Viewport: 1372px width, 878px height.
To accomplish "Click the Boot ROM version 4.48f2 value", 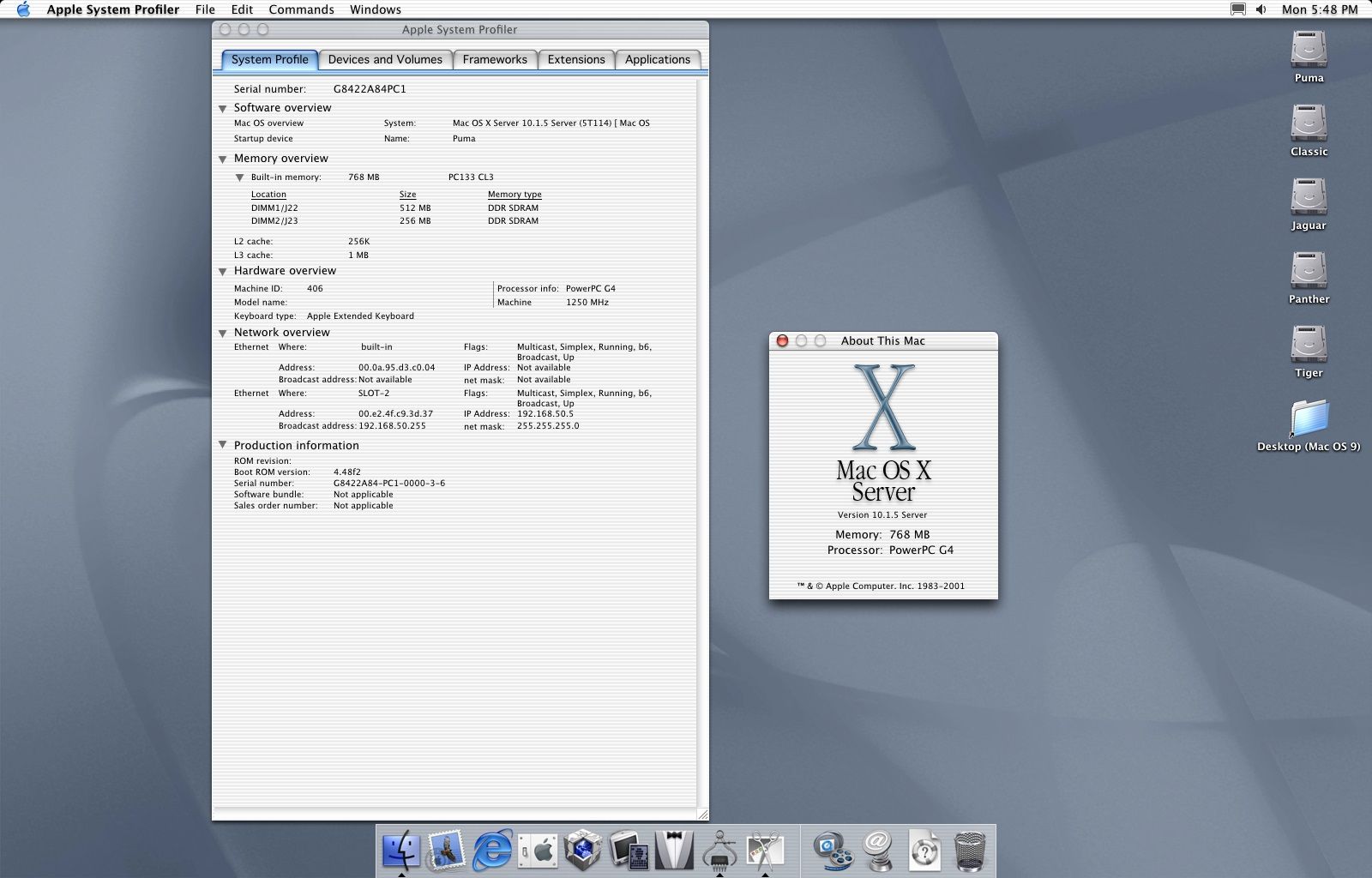I will [x=347, y=472].
